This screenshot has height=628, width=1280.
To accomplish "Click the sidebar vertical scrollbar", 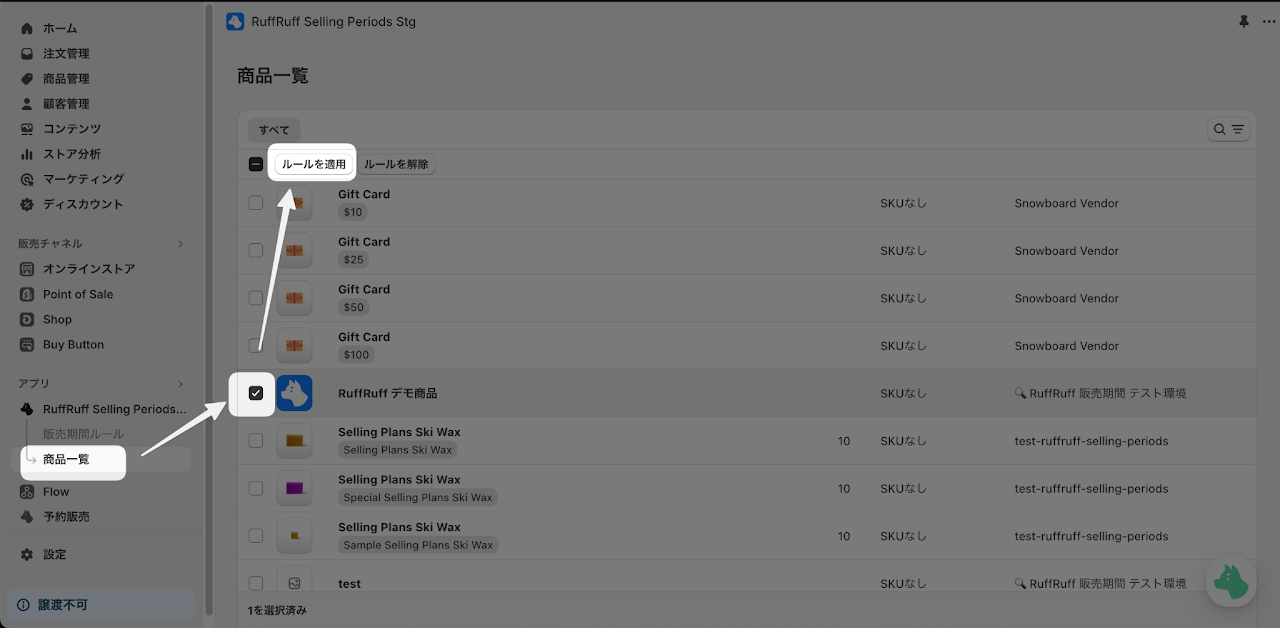I will pos(208,310).
